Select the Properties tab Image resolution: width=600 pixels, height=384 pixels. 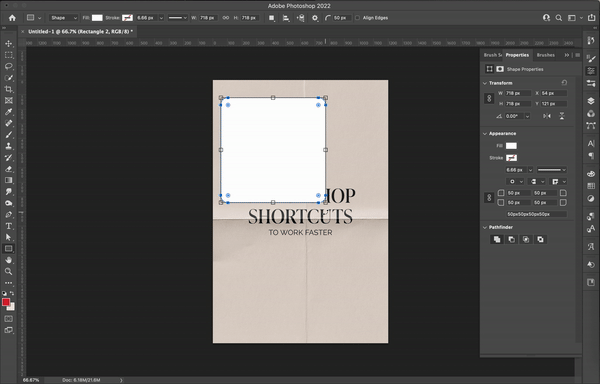(x=517, y=55)
